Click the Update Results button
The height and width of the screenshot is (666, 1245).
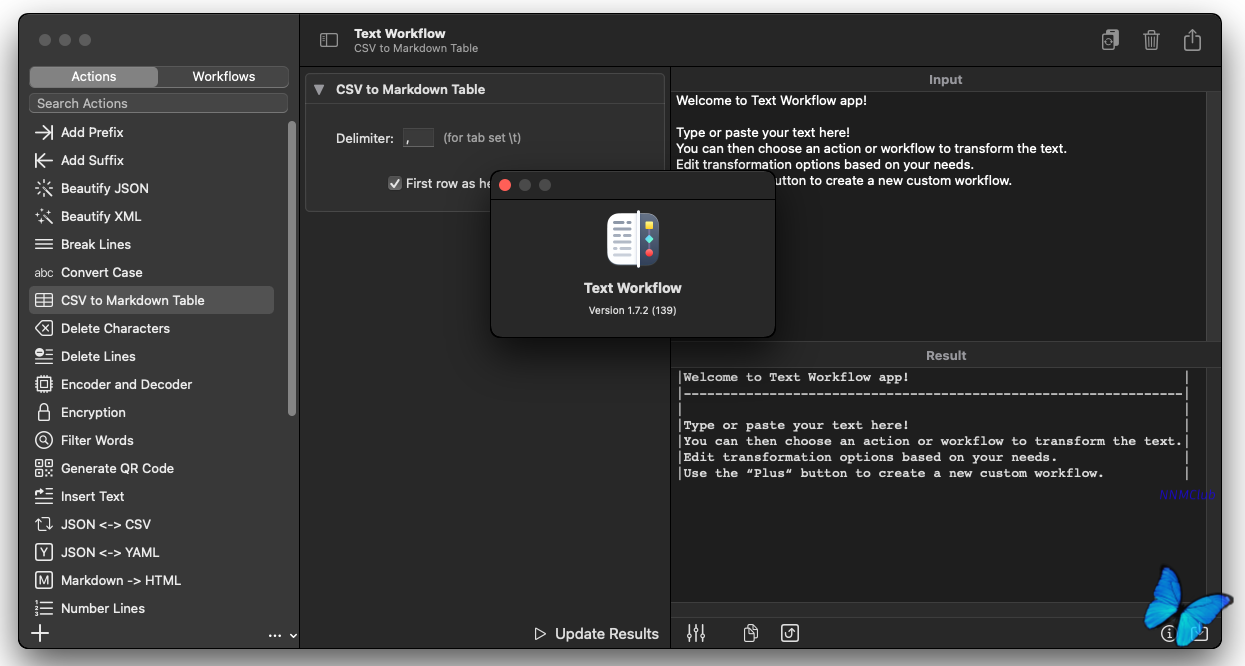coord(597,633)
